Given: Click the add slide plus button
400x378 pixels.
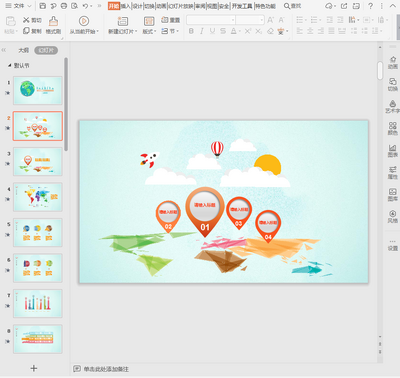Looking at the screenshot, I should pos(34,368).
